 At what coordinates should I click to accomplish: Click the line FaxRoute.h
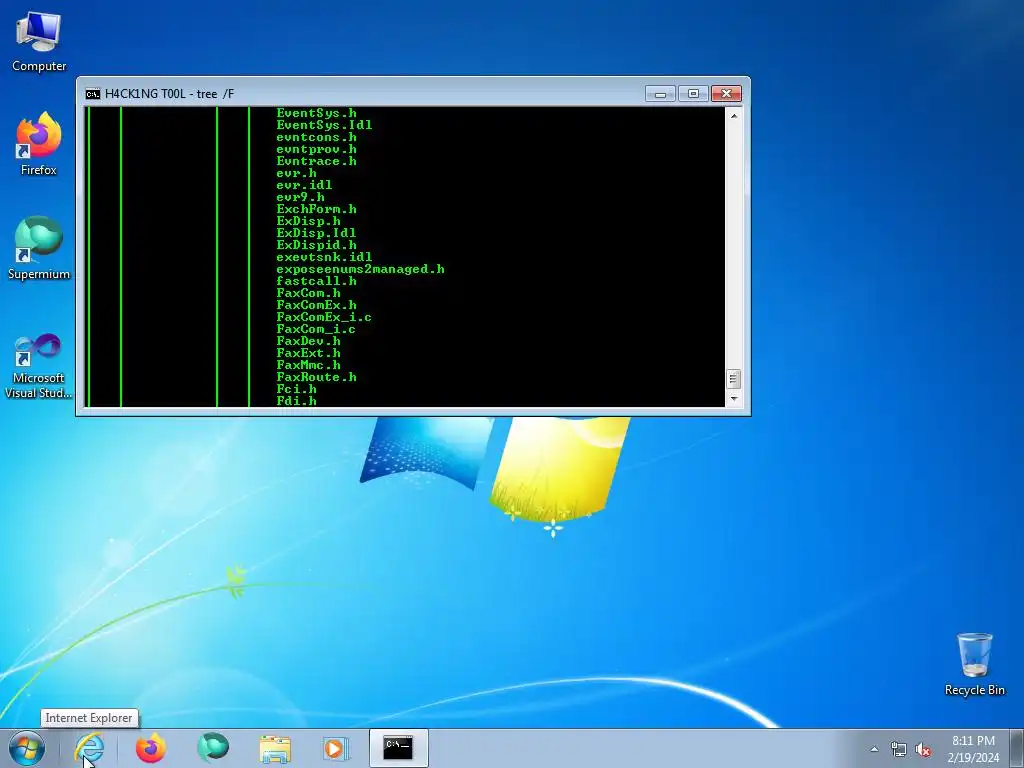pos(317,377)
